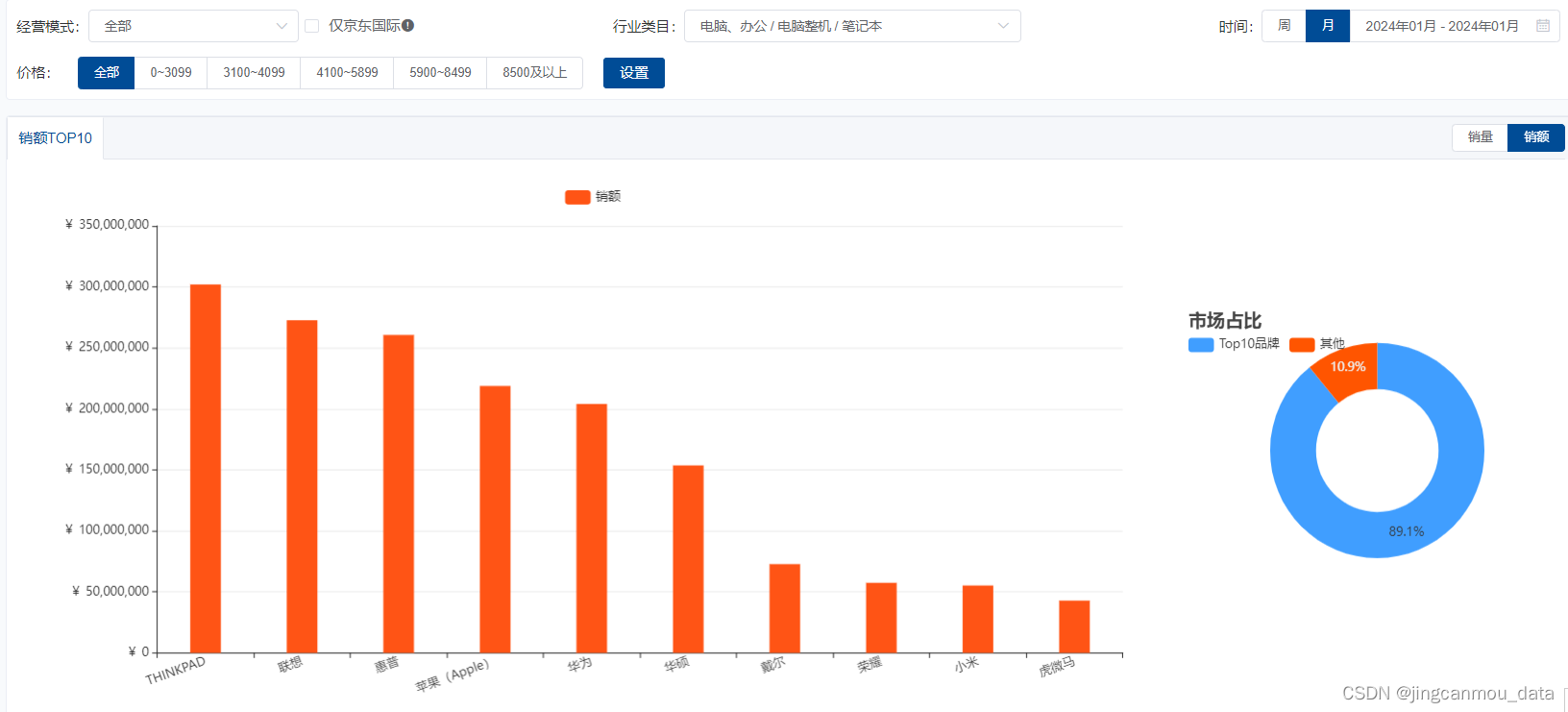Click the 设置 button

click(634, 73)
